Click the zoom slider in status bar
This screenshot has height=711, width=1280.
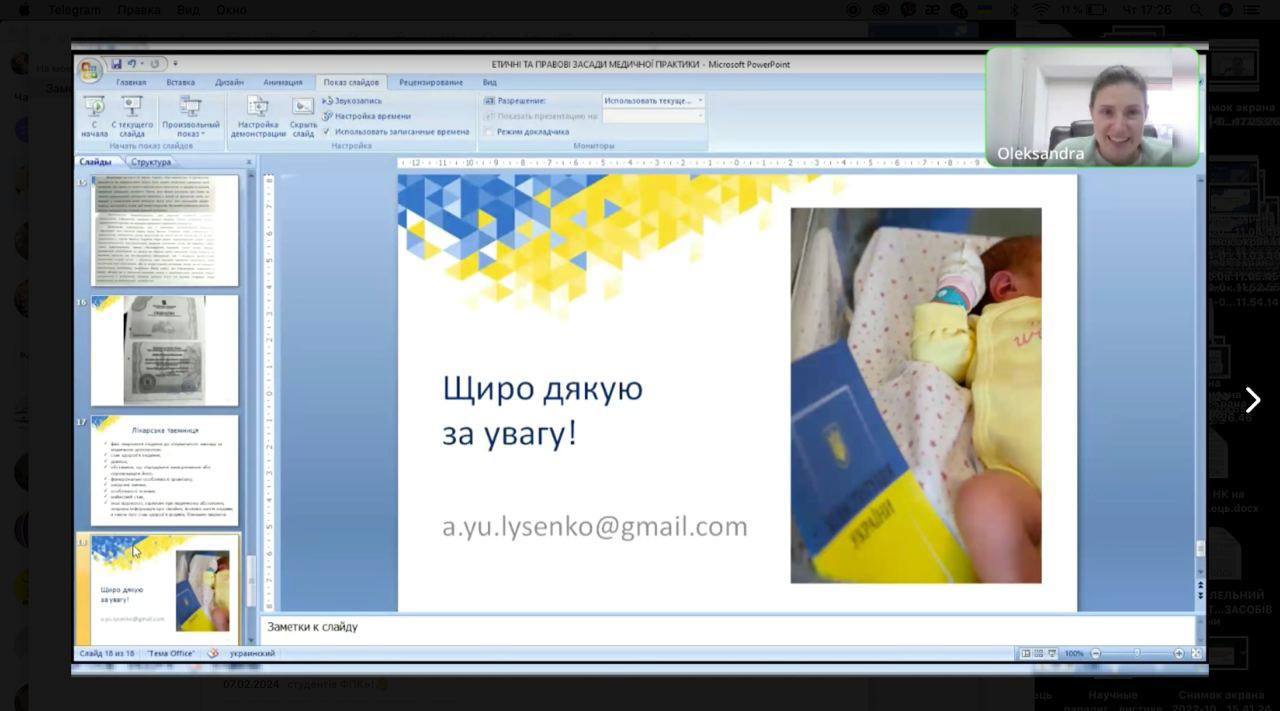click(1137, 653)
